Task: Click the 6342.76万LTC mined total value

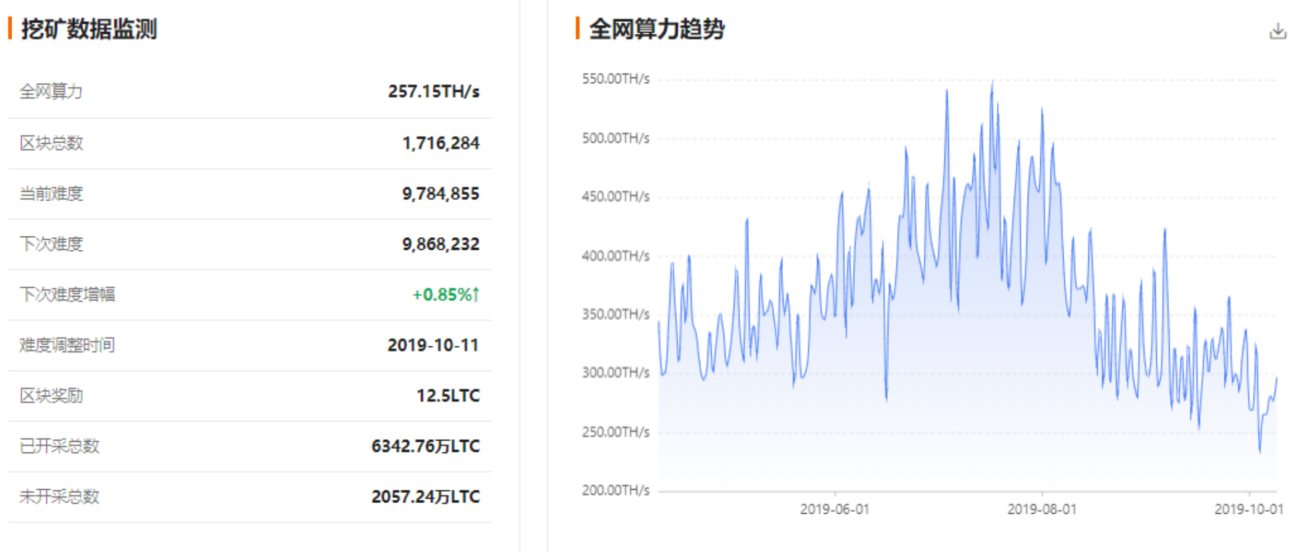Action: (425, 446)
